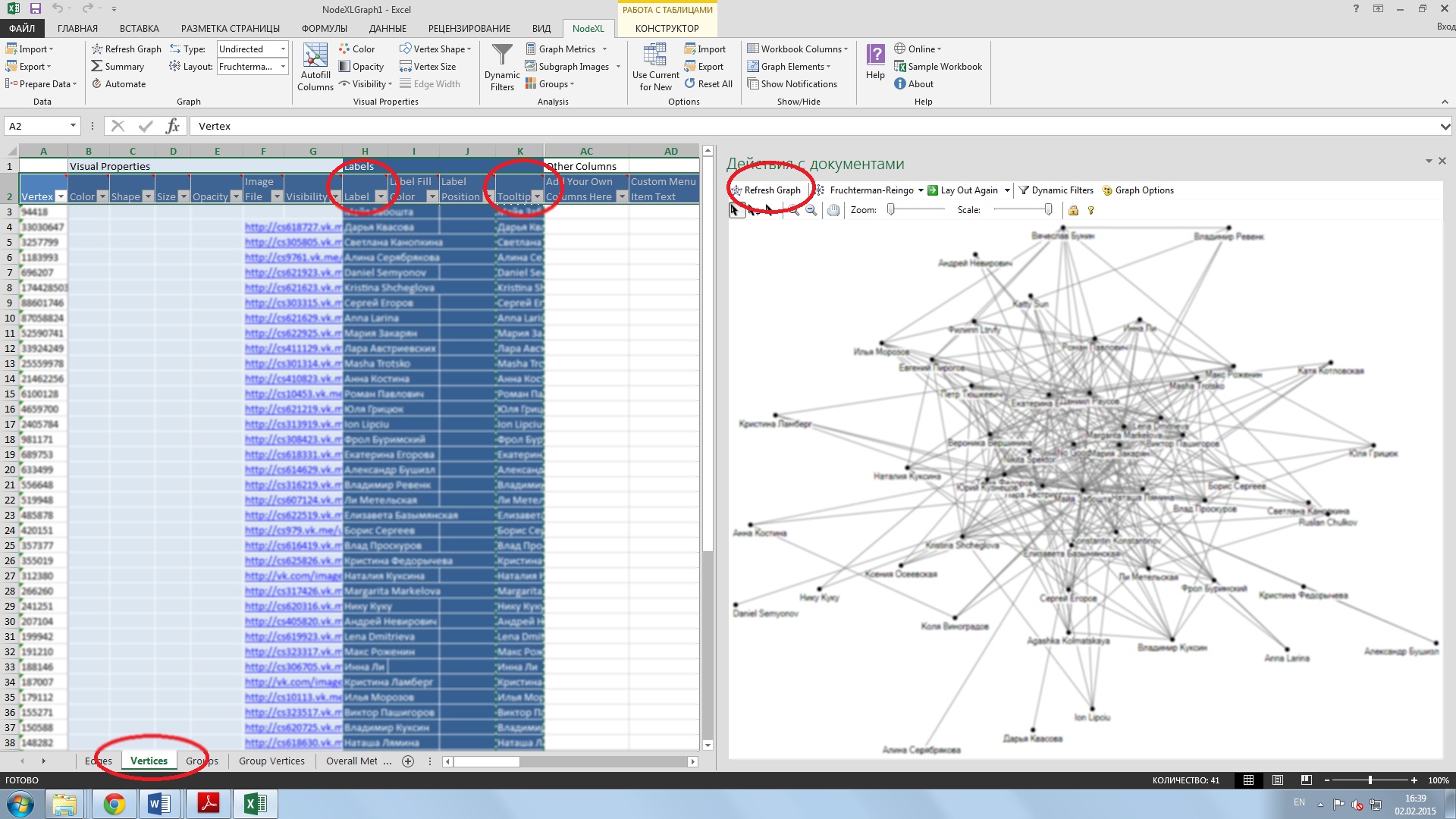Screen dimensions: 1456x819
Task: Click zoom out magnifier in graph pane
Action: pos(811,210)
